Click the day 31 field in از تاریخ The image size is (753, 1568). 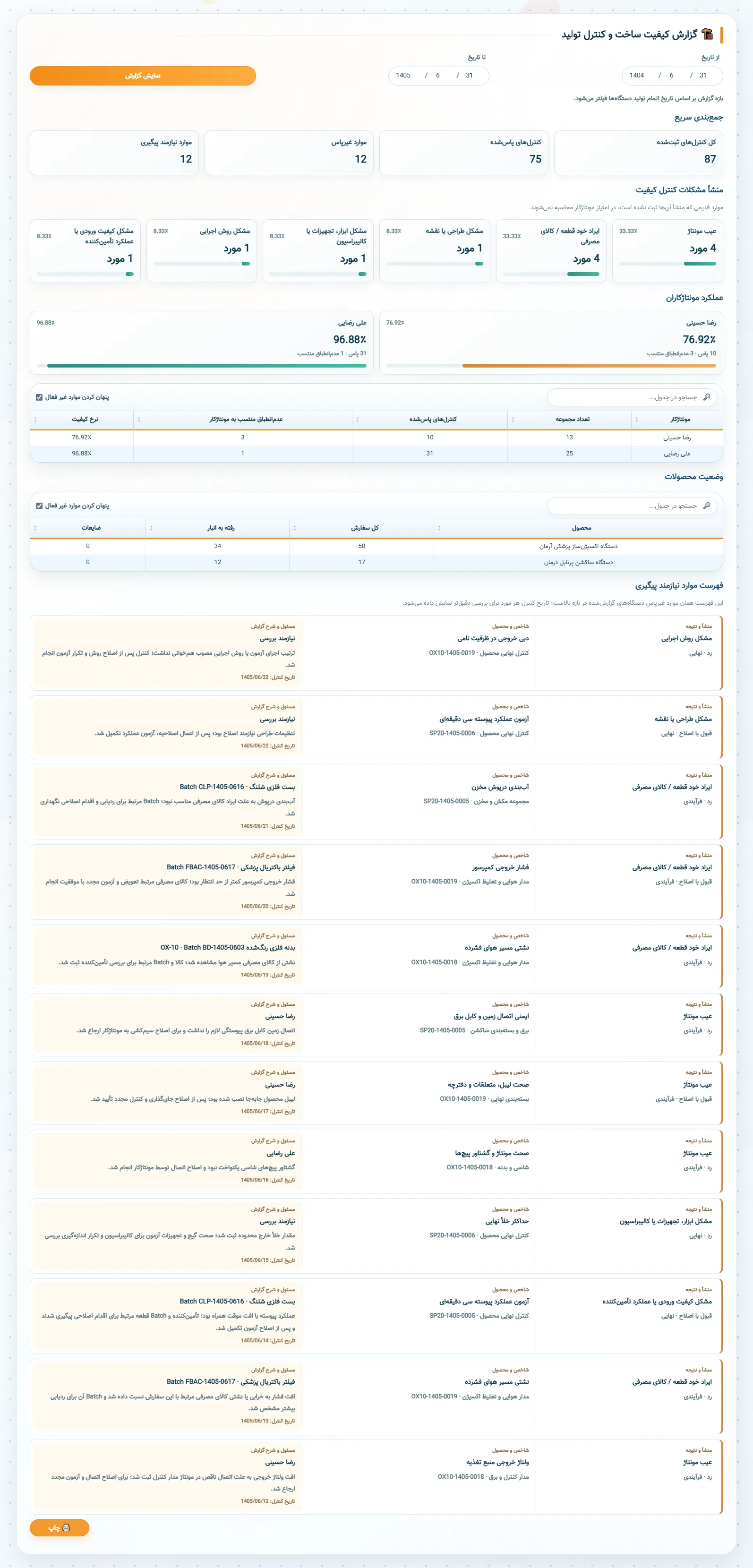(703, 76)
